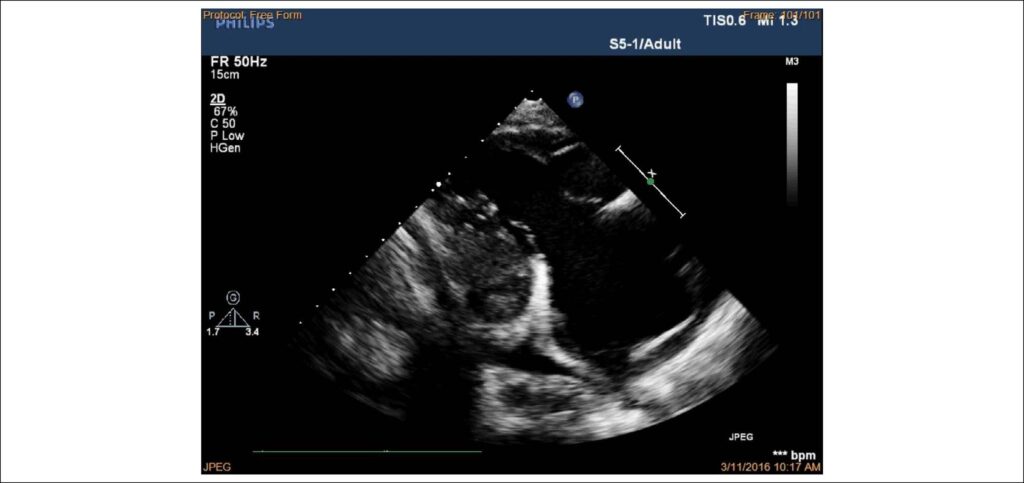Click the '3.4' frequency value

tap(253, 332)
